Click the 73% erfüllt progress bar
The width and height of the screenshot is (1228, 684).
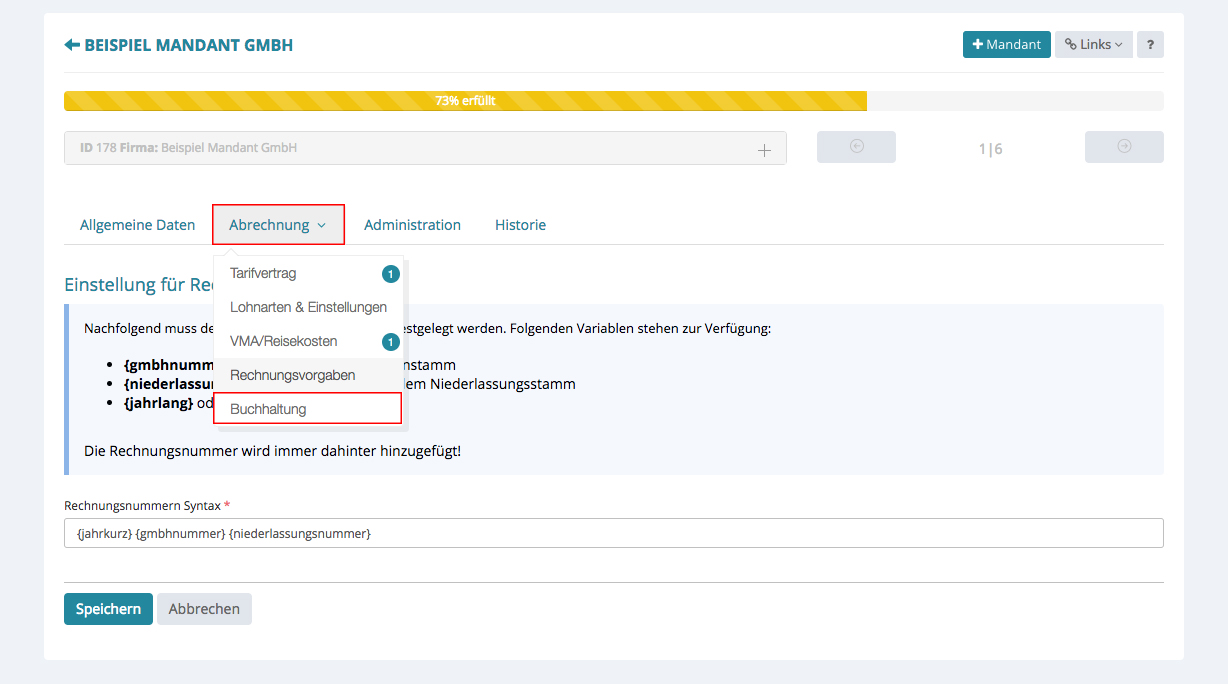point(465,101)
